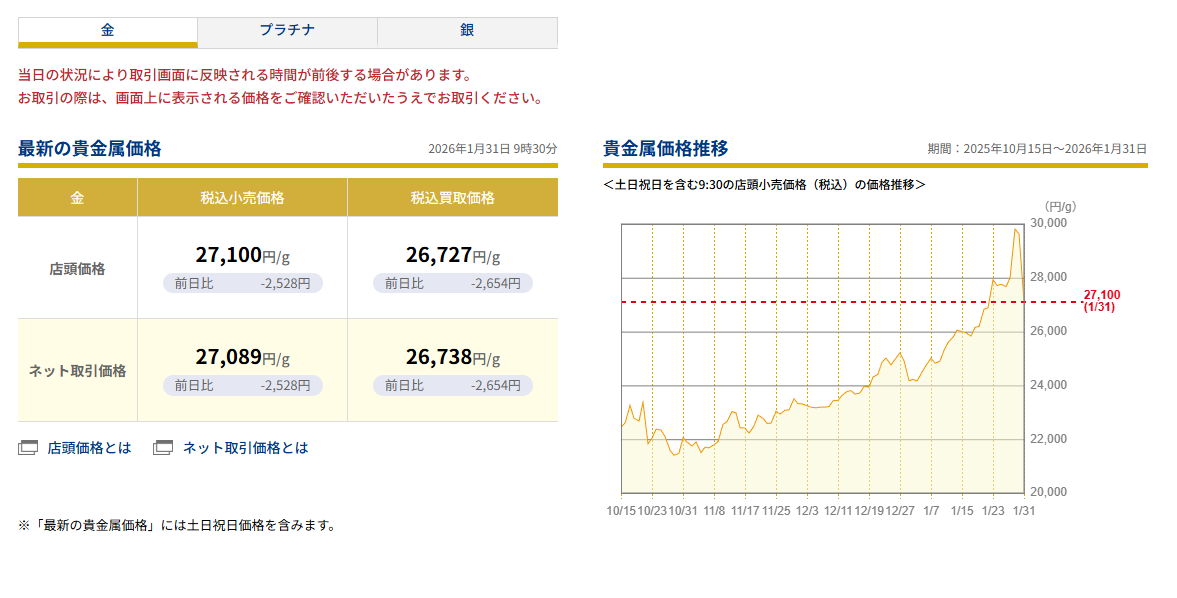Click the 税込小売価格 column header

click(x=242, y=198)
